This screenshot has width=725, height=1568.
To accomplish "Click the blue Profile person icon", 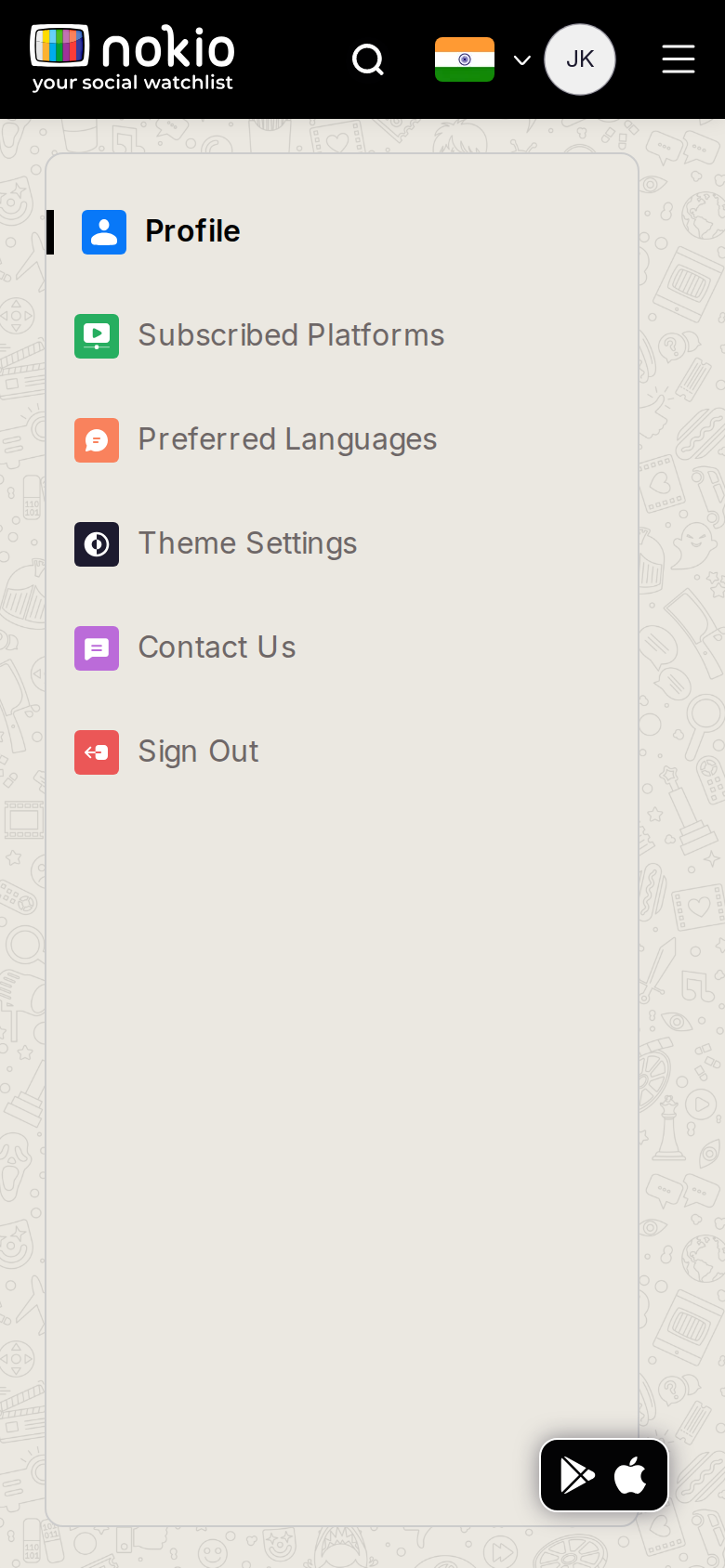I will [x=104, y=232].
